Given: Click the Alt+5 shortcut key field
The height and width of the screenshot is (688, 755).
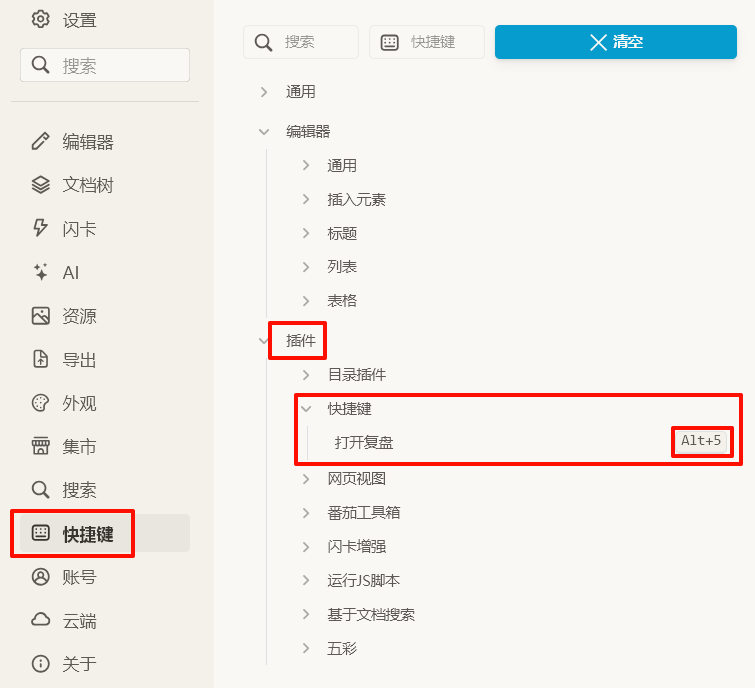Looking at the screenshot, I should 701,441.
